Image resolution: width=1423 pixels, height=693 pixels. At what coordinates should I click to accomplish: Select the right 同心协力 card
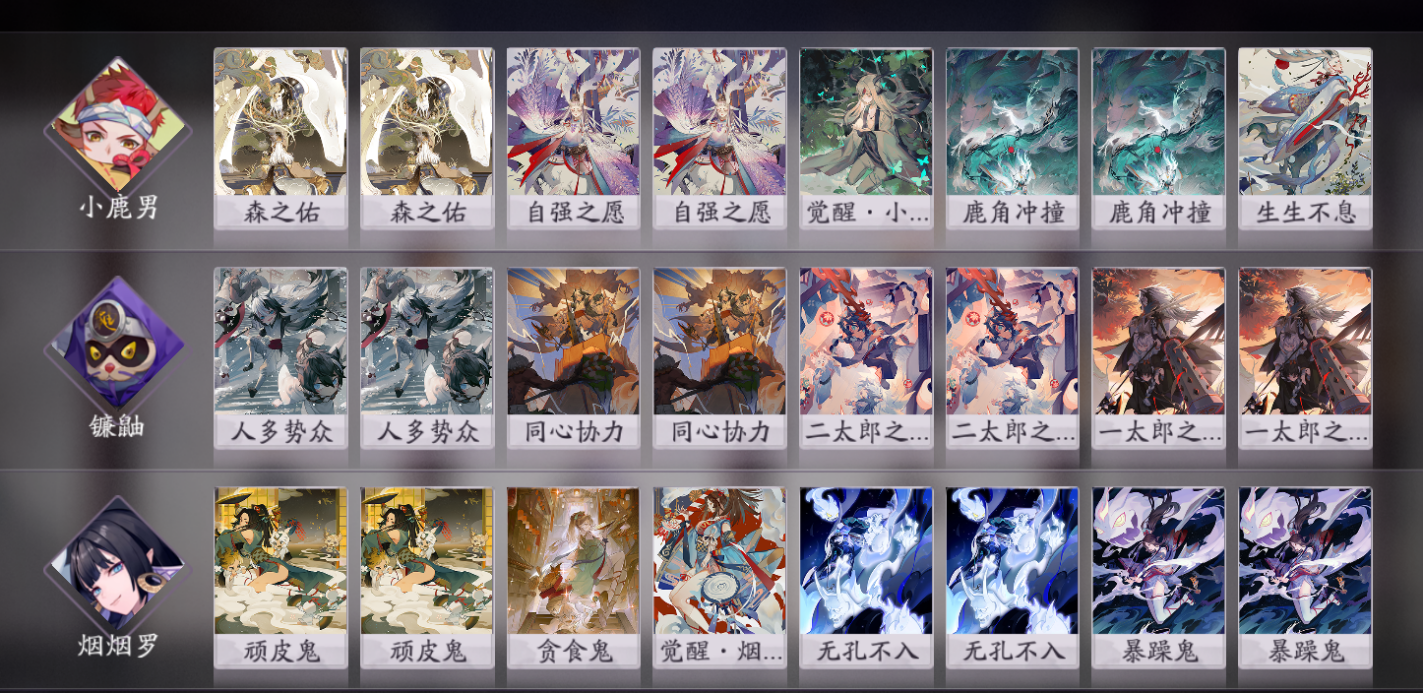(720, 358)
